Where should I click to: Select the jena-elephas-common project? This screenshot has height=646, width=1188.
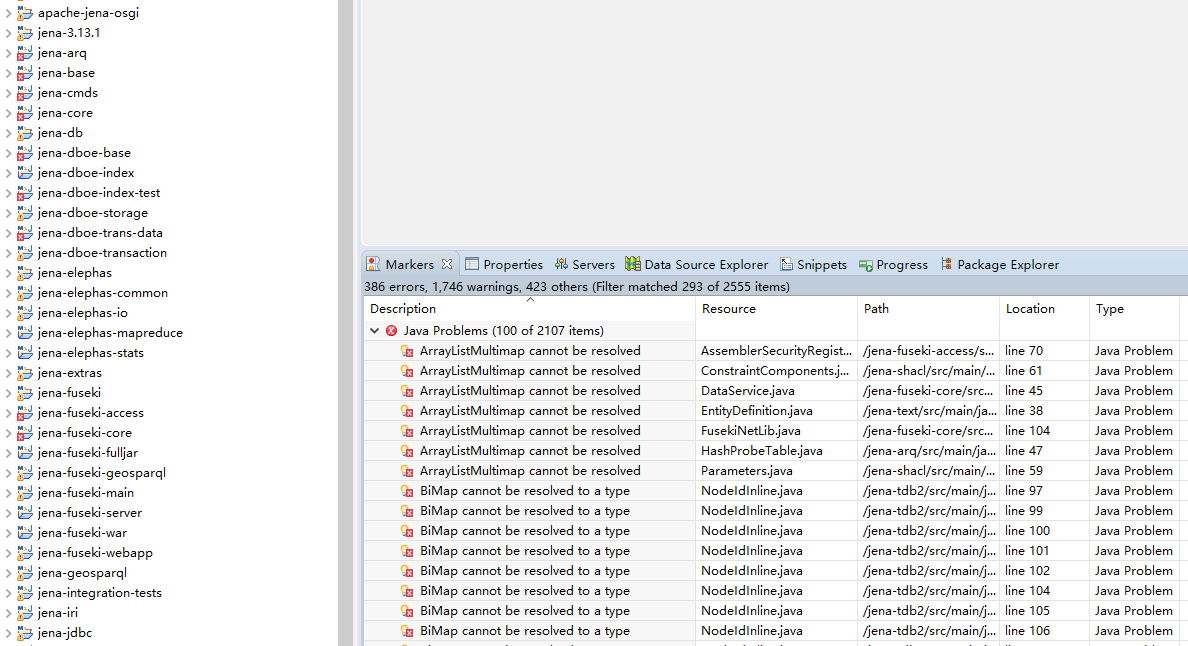point(103,293)
